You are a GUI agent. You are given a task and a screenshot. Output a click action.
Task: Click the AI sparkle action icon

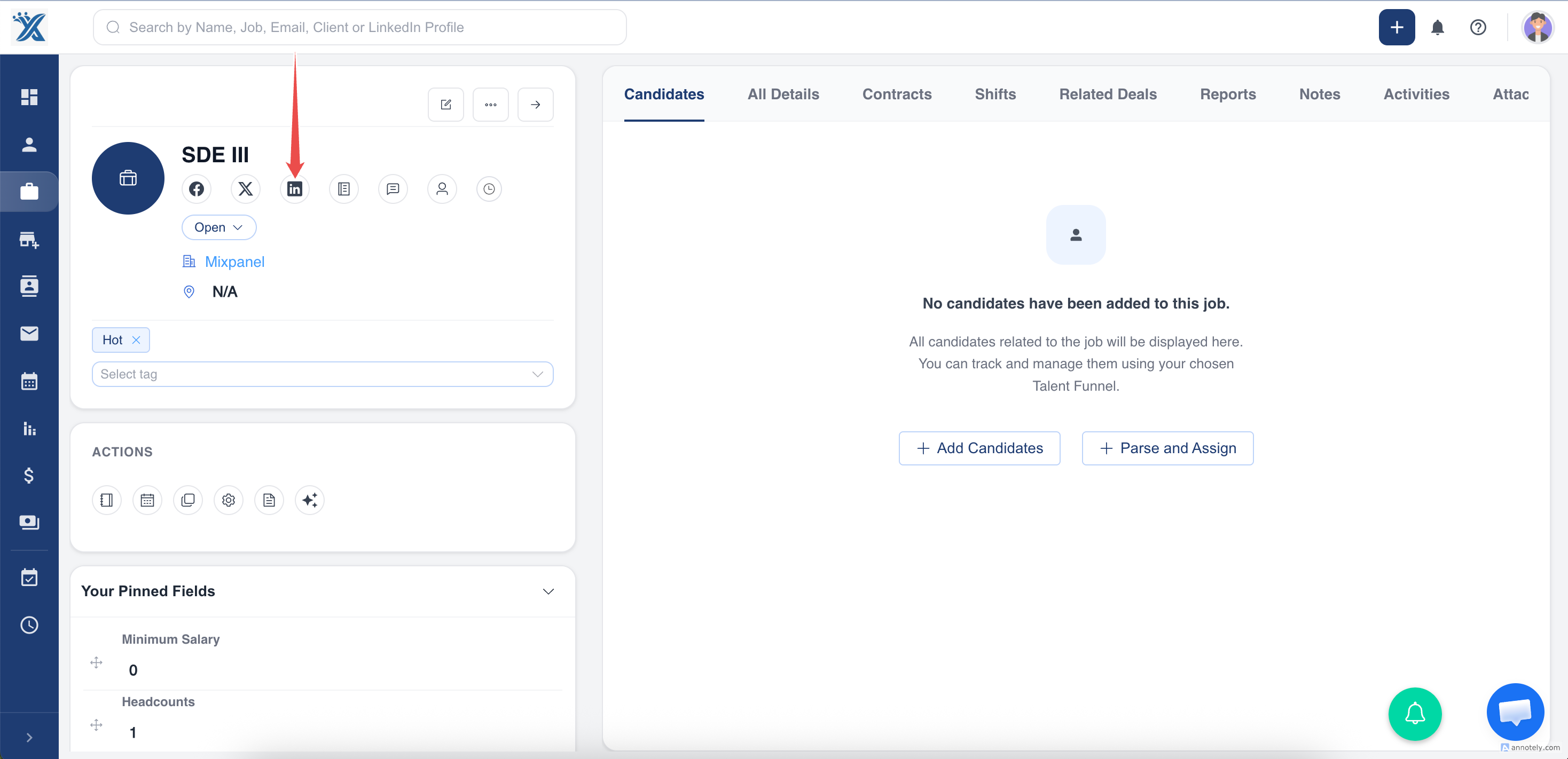click(310, 500)
